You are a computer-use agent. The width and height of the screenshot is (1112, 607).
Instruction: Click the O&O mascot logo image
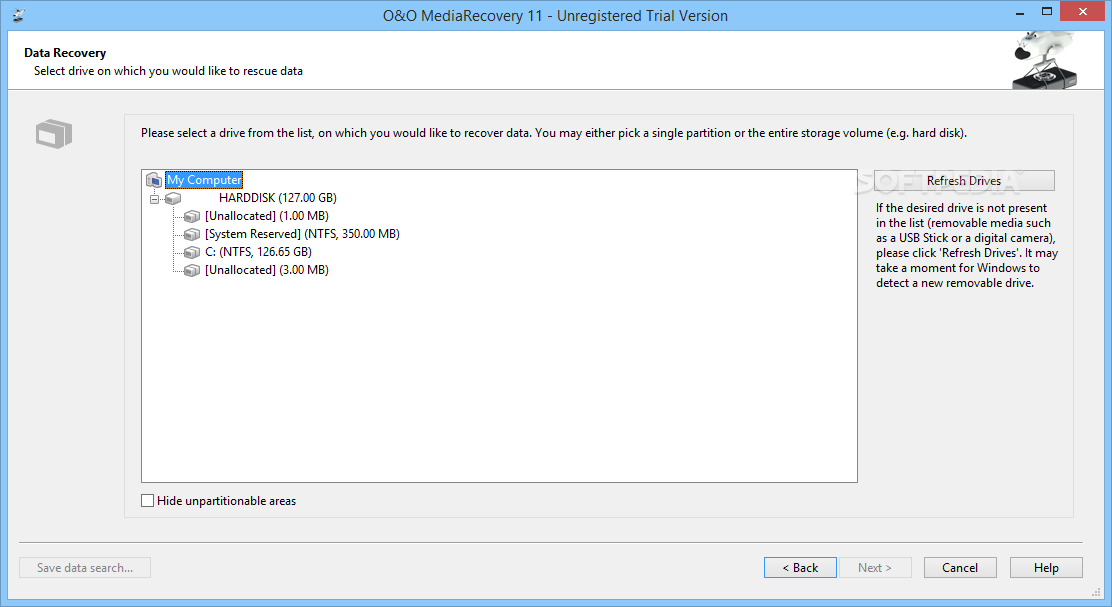(1045, 60)
